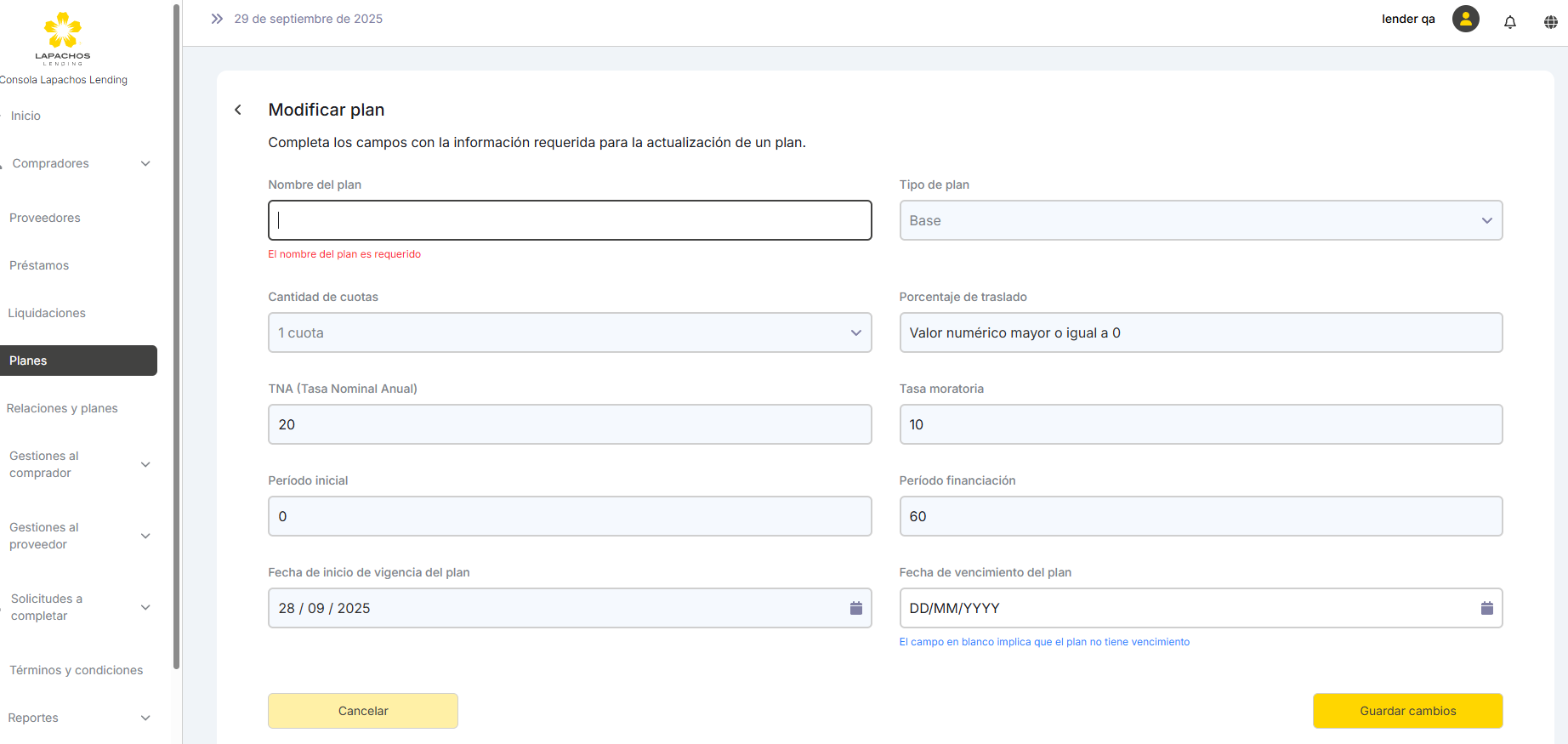This screenshot has width=1568, height=744.
Task: Focus the Nombre del plan field
Action: click(569, 220)
